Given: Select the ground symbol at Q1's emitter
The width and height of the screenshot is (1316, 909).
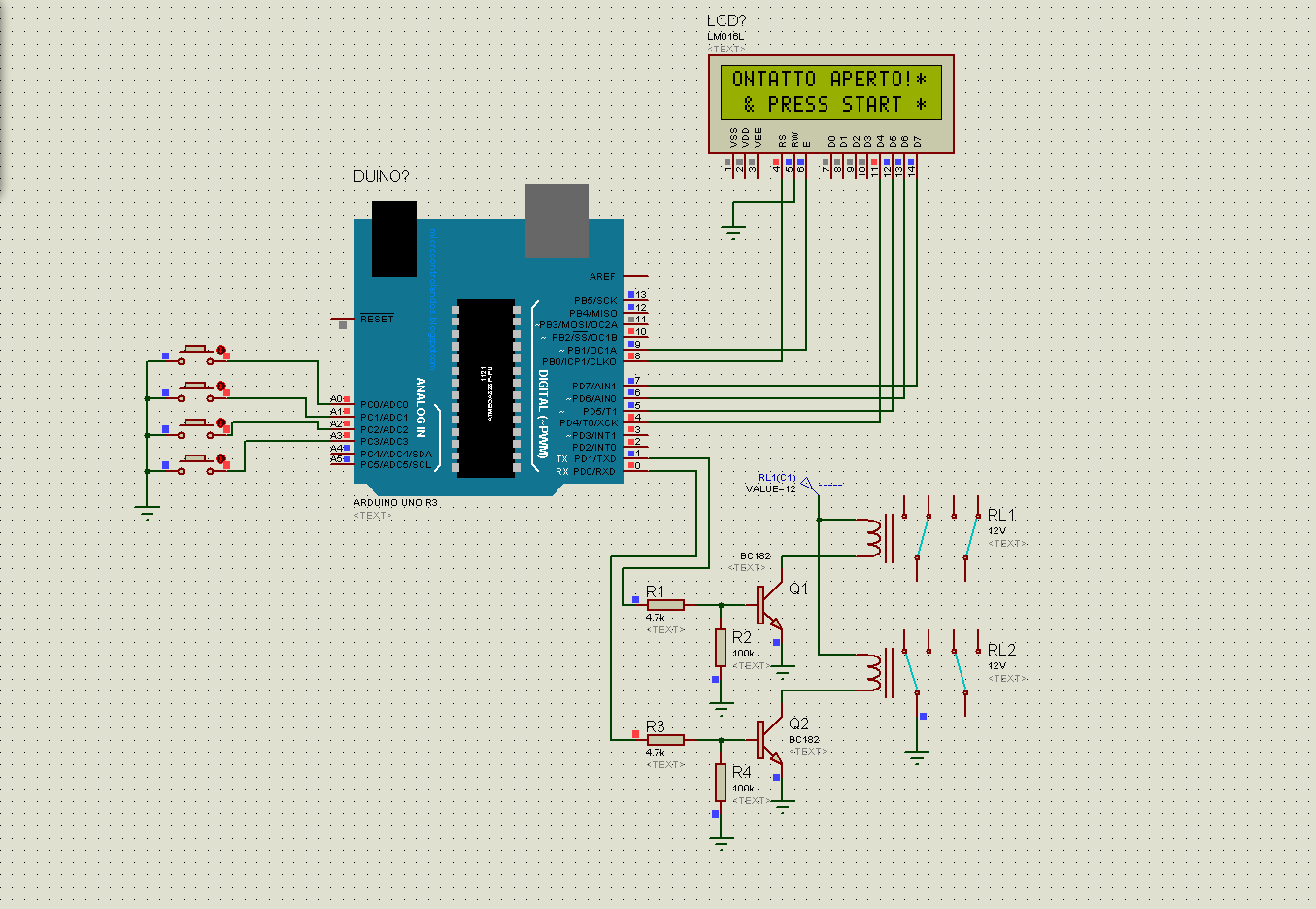Looking at the screenshot, I should tap(784, 669).
